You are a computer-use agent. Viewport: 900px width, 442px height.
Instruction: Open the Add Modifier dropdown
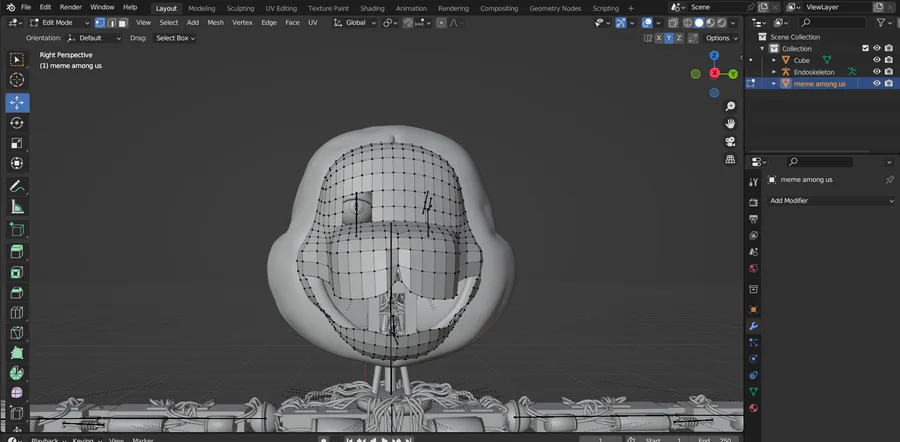point(831,201)
